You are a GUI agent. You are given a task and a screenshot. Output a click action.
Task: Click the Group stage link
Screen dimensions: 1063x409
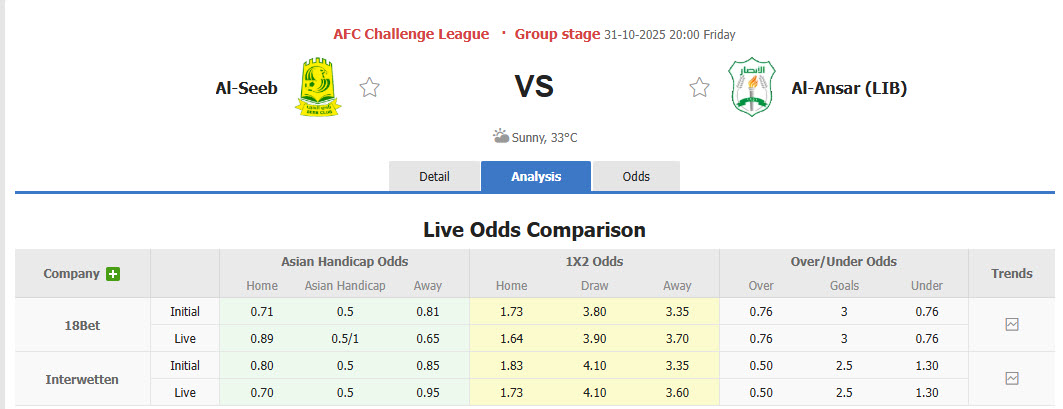[x=557, y=34]
